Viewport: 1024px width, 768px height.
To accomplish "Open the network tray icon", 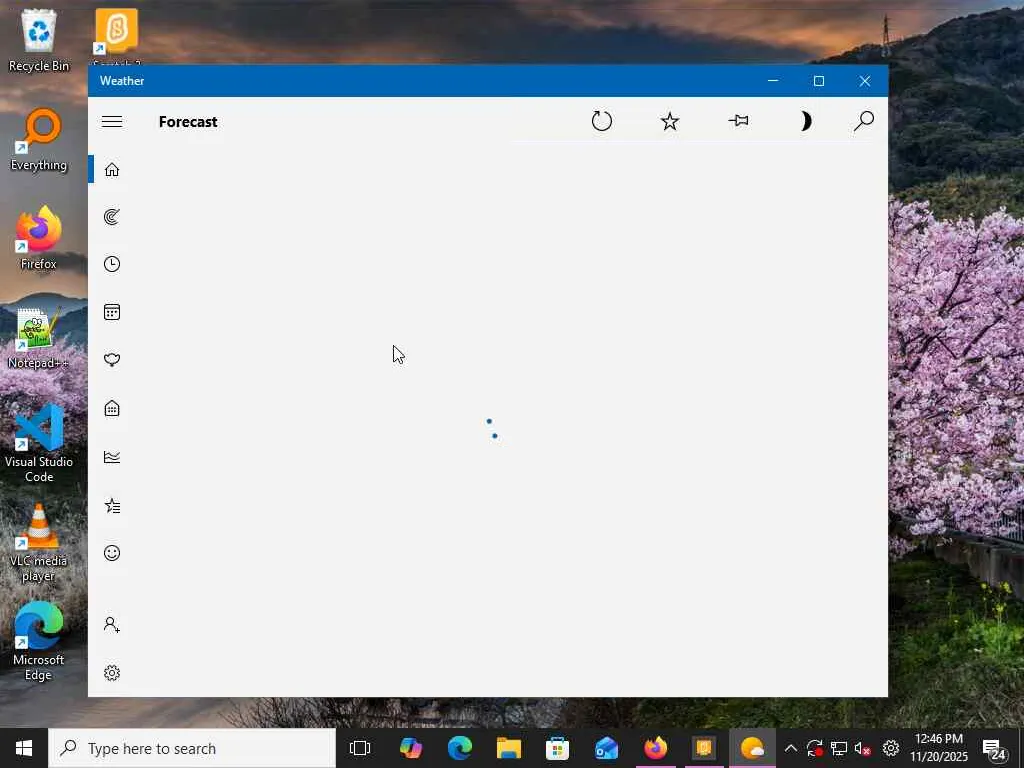I will 839,748.
